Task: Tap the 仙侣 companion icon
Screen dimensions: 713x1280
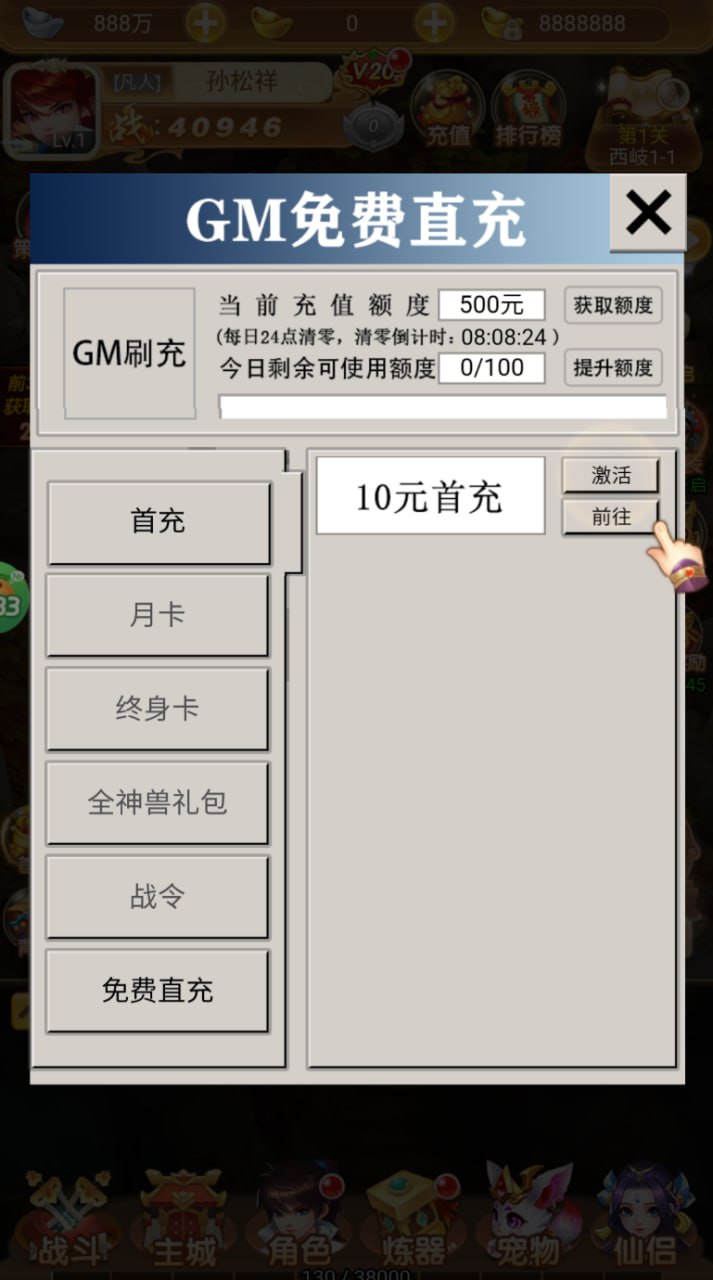Action: point(646,1217)
